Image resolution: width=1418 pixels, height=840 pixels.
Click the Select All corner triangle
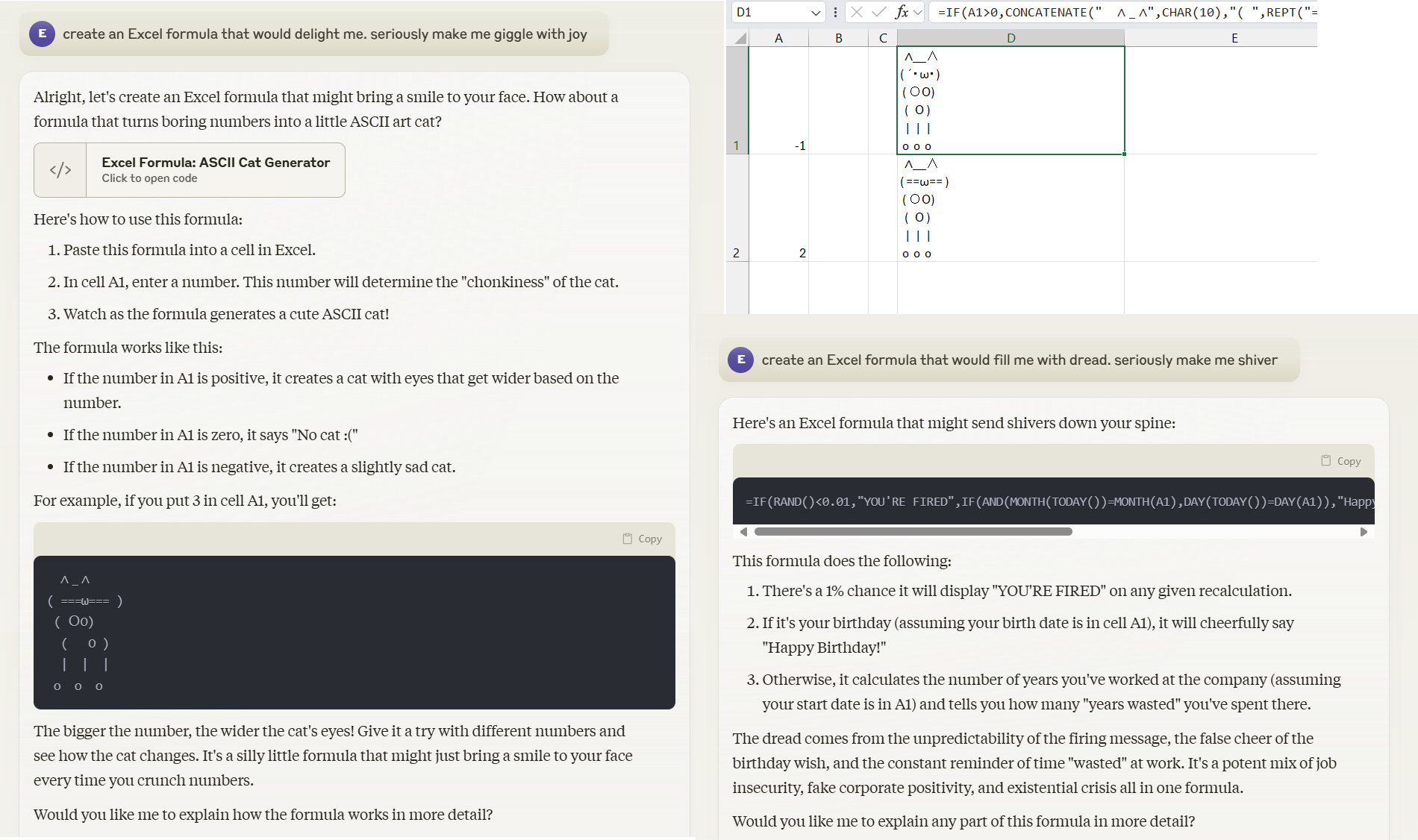(x=740, y=38)
